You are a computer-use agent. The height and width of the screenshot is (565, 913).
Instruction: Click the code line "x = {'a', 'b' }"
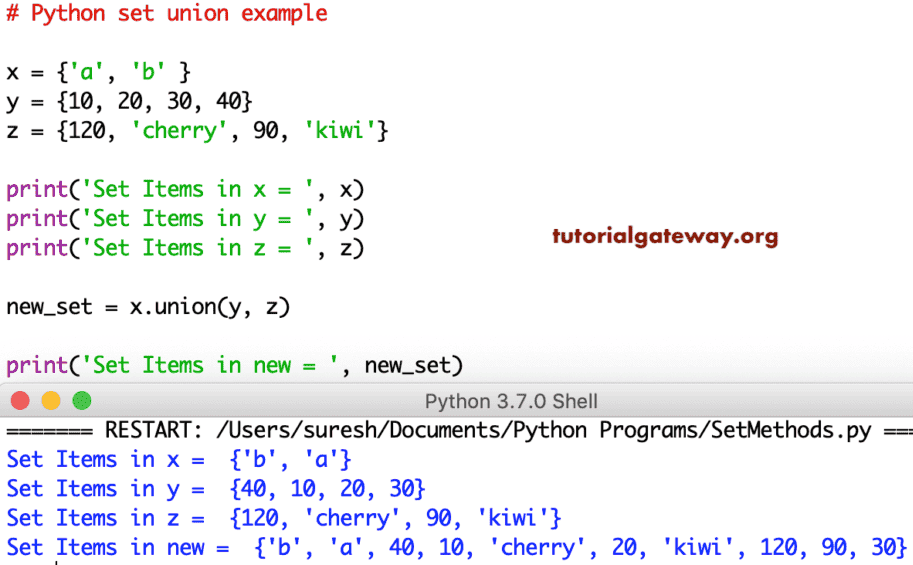(x=98, y=72)
